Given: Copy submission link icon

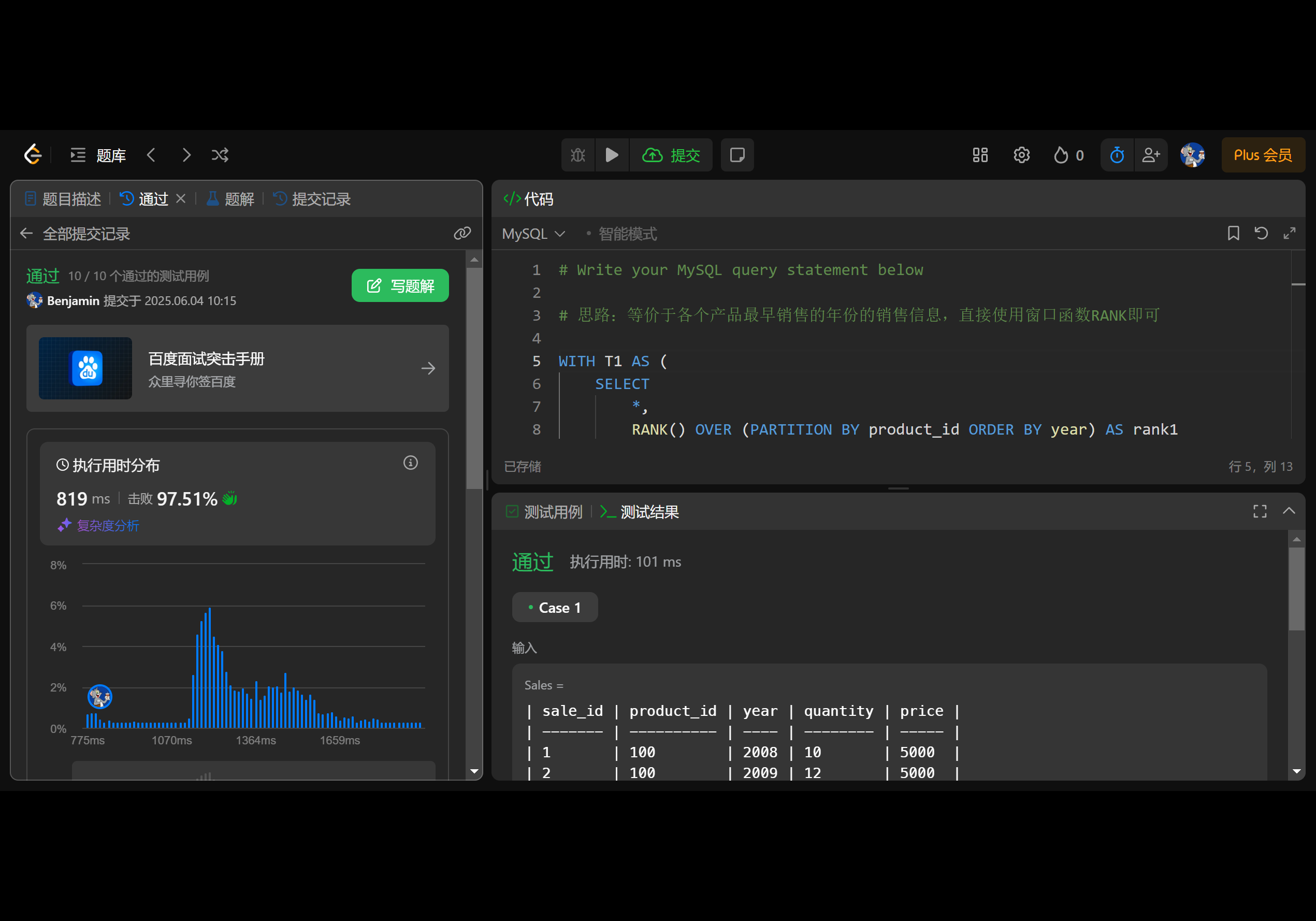Looking at the screenshot, I should point(462,233).
